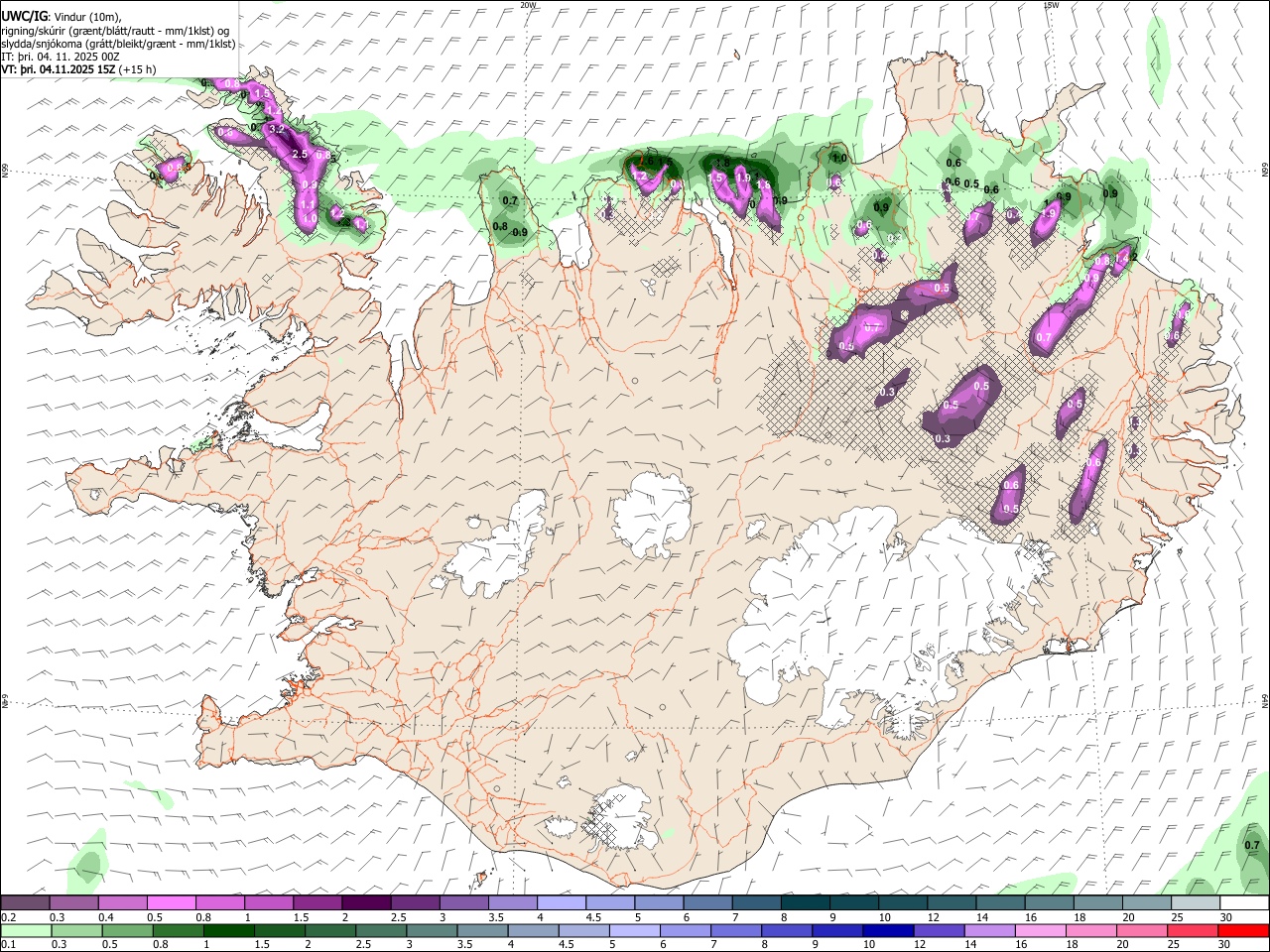Viewport: 1270px width, 952px height.
Task: Click the 'rigning/skúrir' legend description line
Action: tap(115, 30)
